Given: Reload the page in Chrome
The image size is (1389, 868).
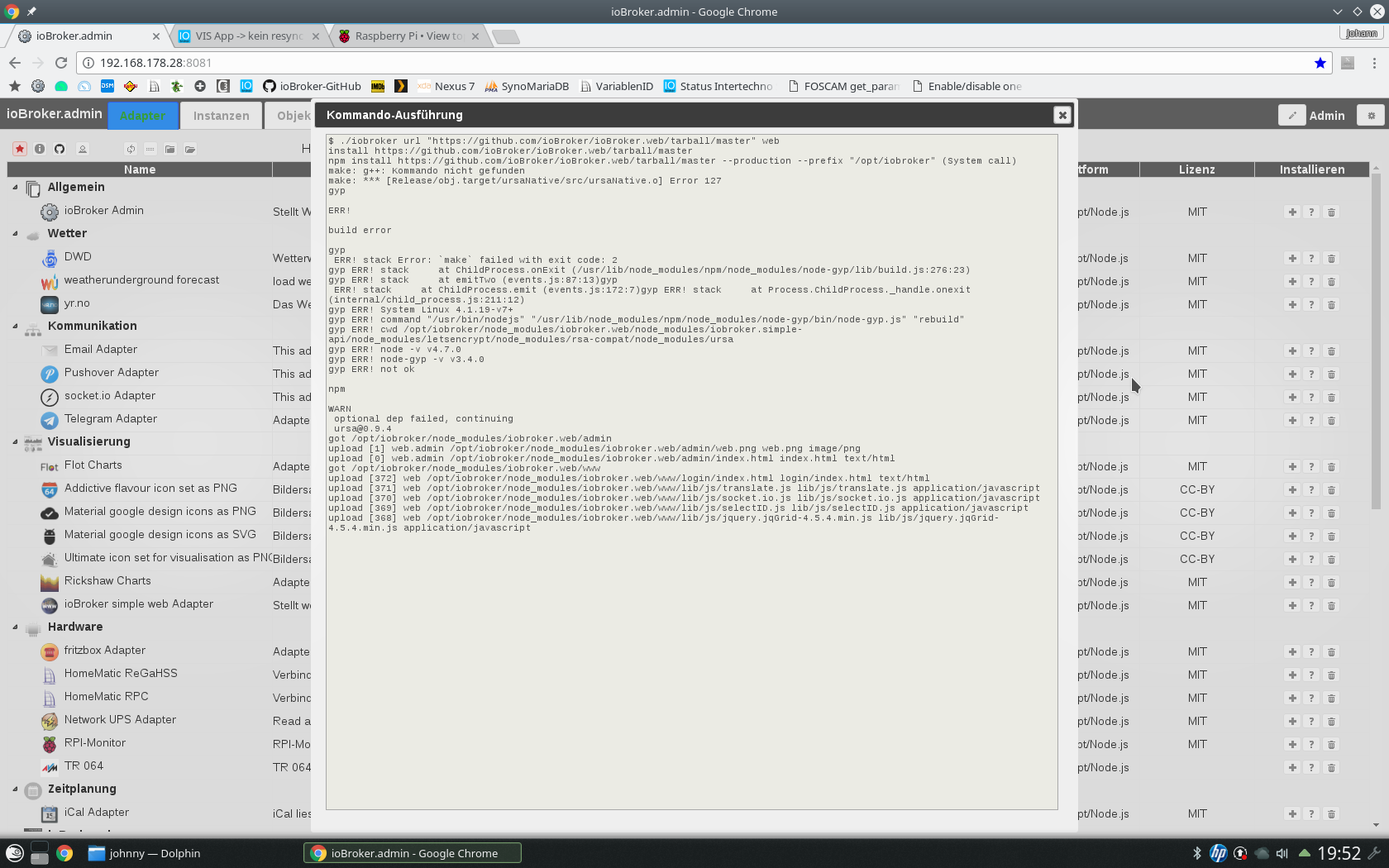Looking at the screenshot, I should (x=61, y=63).
